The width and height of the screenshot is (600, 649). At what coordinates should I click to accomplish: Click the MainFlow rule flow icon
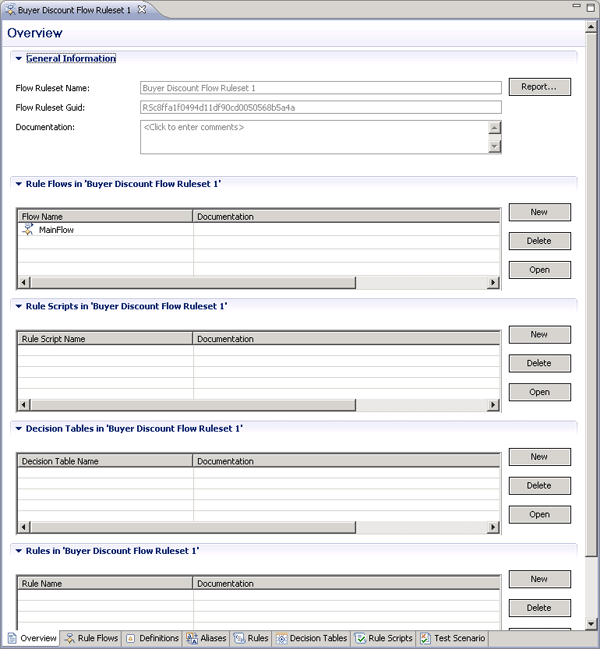28,230
